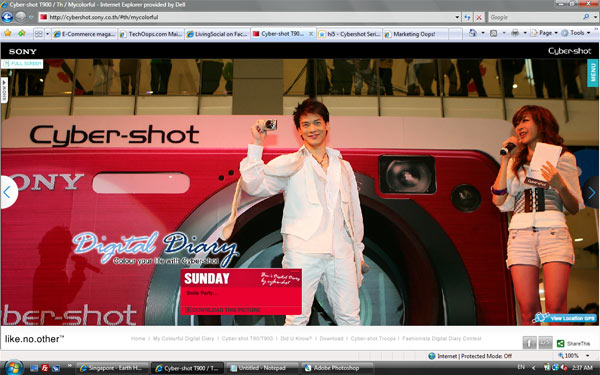Open the View Location GPS button
The image size is (600, 375).
click(x=565, y=318)
